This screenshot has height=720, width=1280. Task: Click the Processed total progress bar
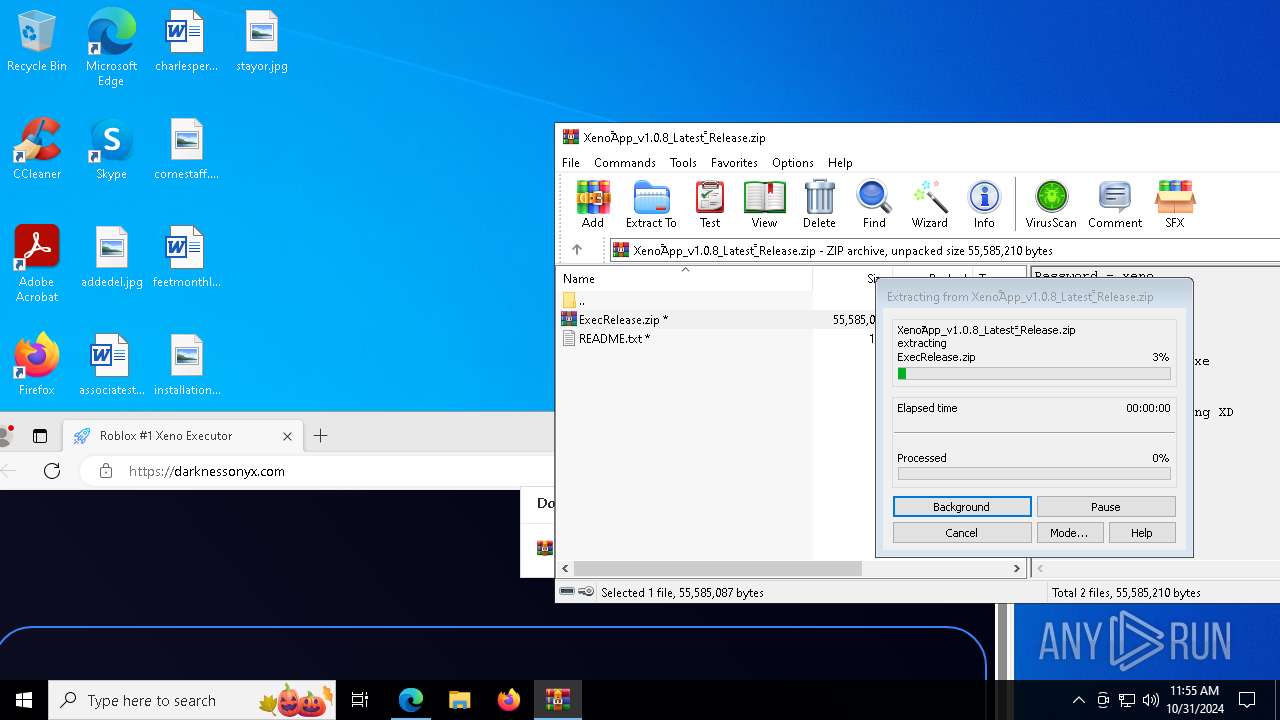coord(1033,474)
